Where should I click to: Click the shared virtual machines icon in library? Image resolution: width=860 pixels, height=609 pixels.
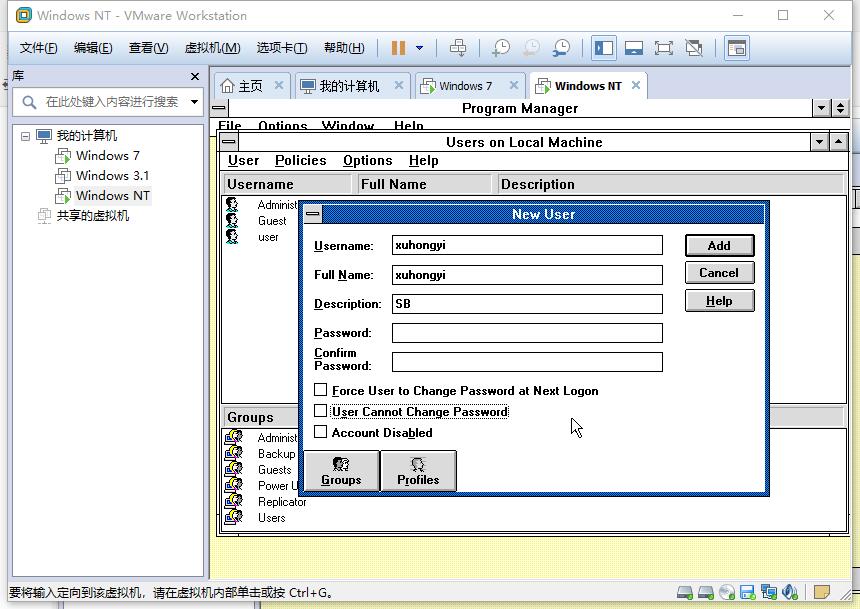coord(44,216)
